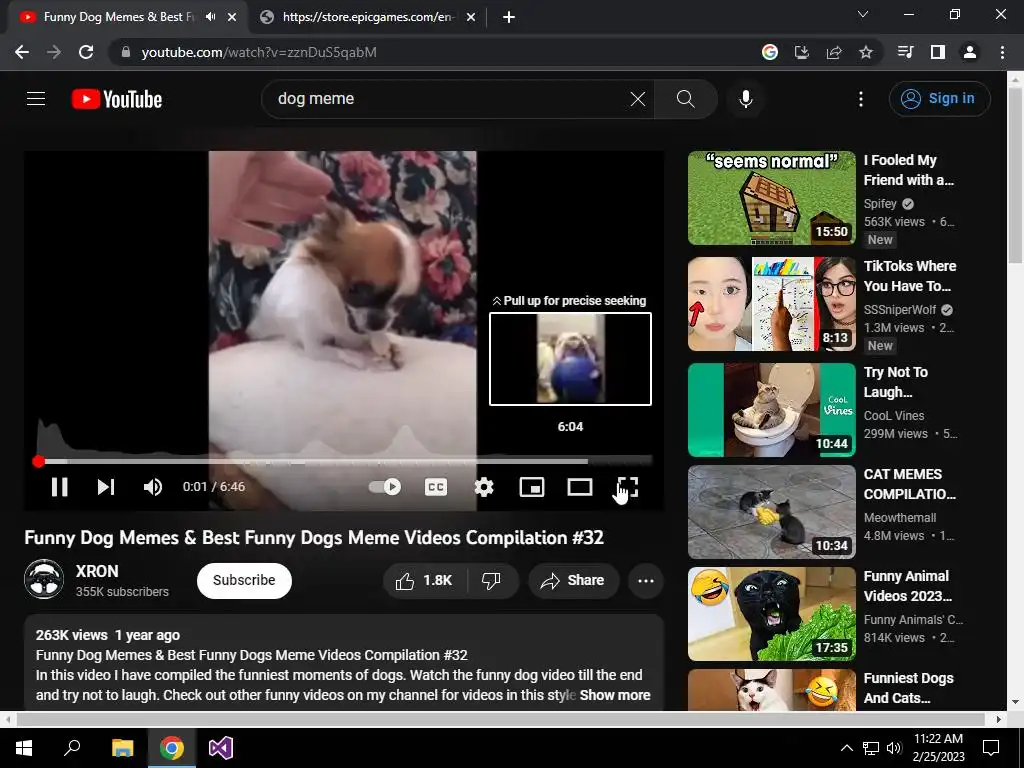Open 'CAT MEMES COMPILATION' video title
Image resolution: width=1024 pixels, height=768 pixels.
[910, 484]
